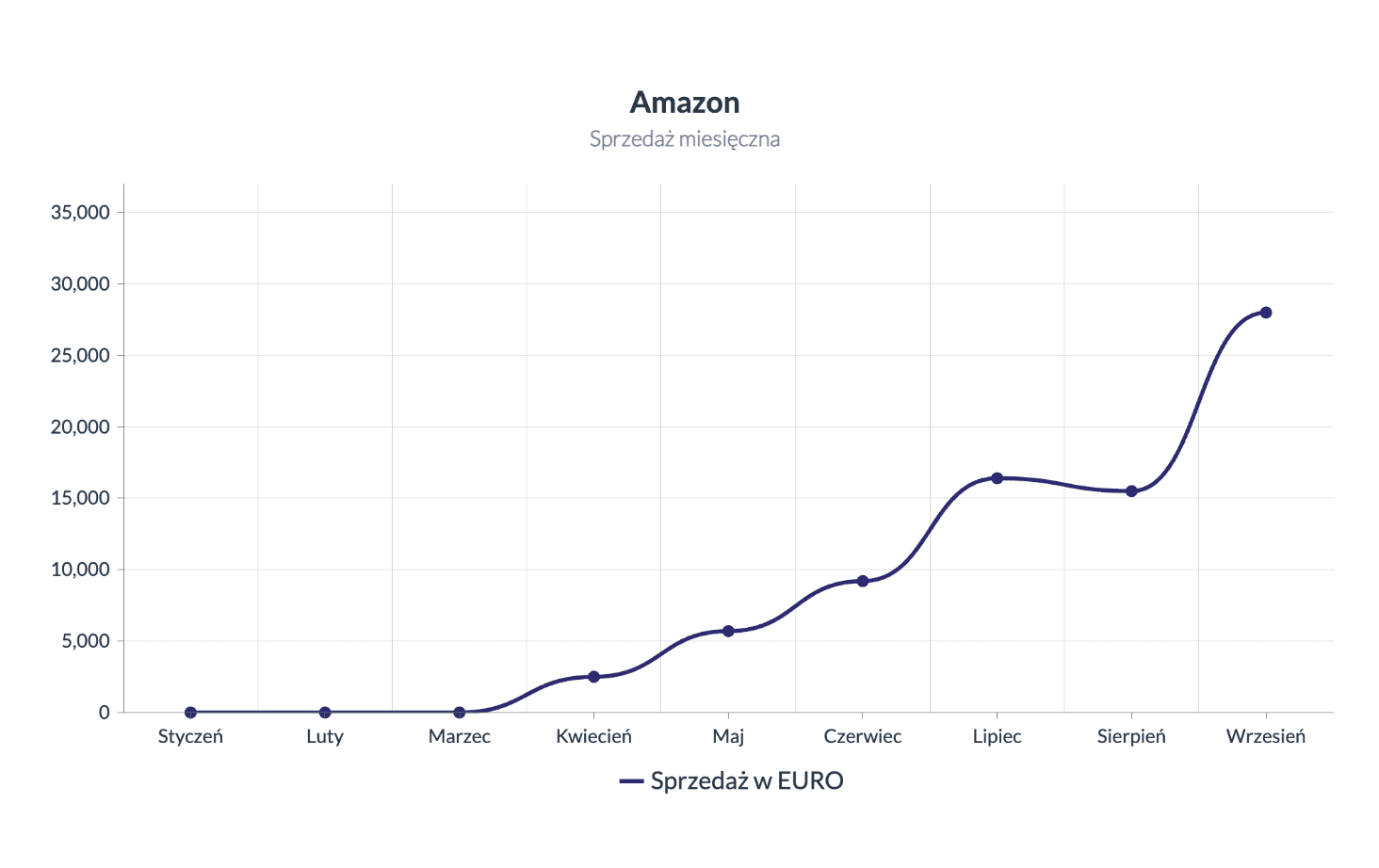Viewport: 1379px width, 868px height.
Task: Click the 35,000 y-axis label
Action: coord(80,213)
